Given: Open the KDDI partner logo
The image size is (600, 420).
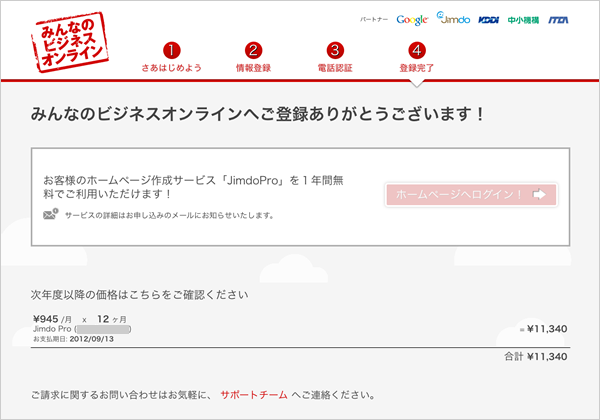Looking at the screenshot, I should coord(489,20).
